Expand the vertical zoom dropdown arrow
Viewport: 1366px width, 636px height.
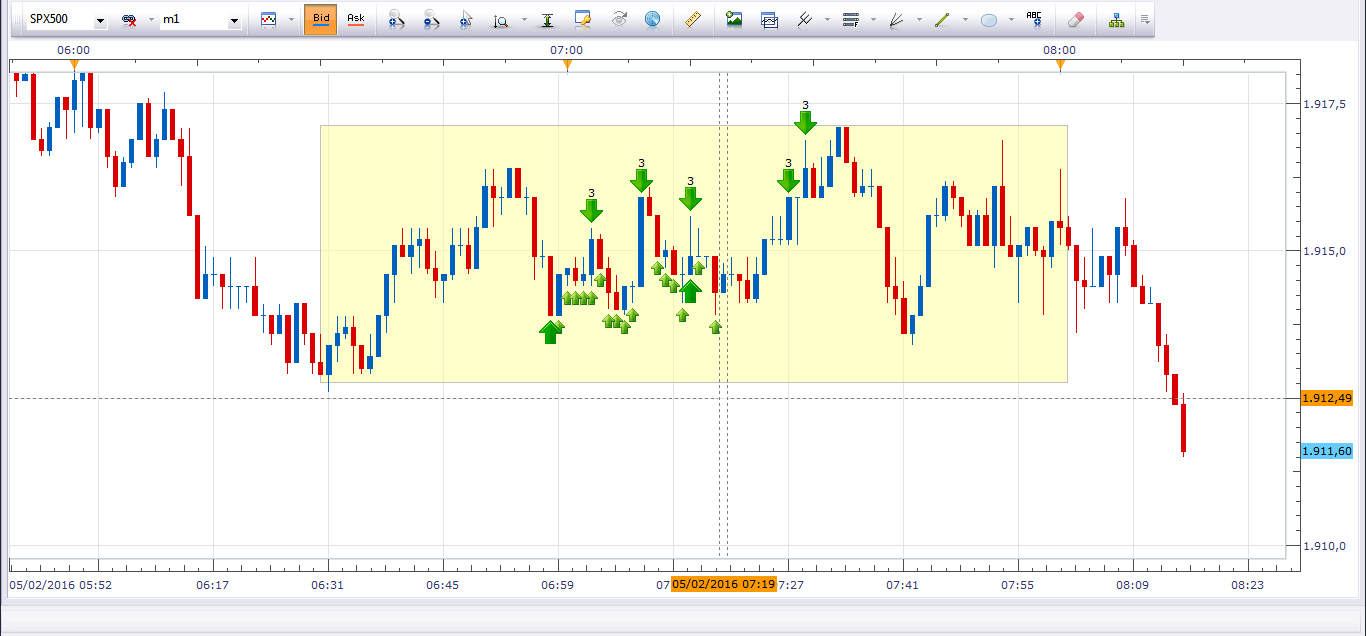[x=524, y=20]
